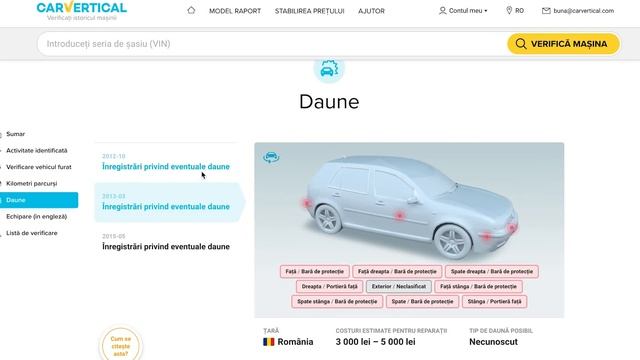640x360 pixels.
Task: Open the Contul meu dropdown
Action: pyautogui.click(x=463, y=11)
